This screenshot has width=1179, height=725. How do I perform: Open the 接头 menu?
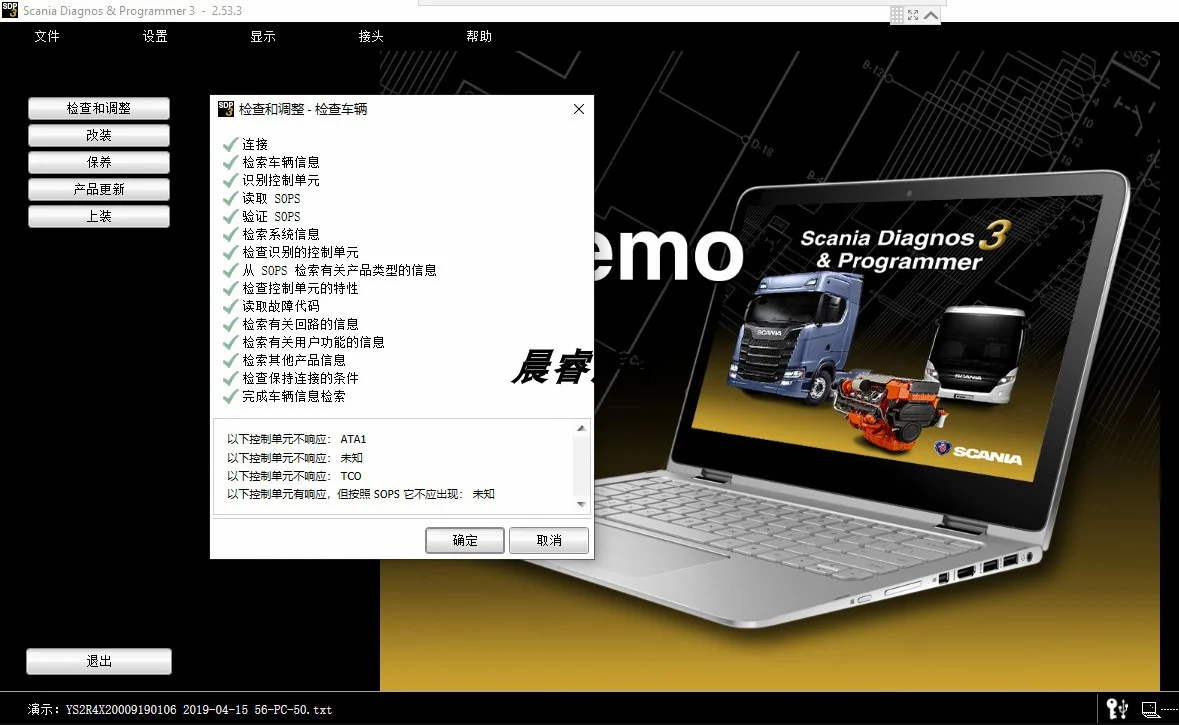tap(371, 36)
